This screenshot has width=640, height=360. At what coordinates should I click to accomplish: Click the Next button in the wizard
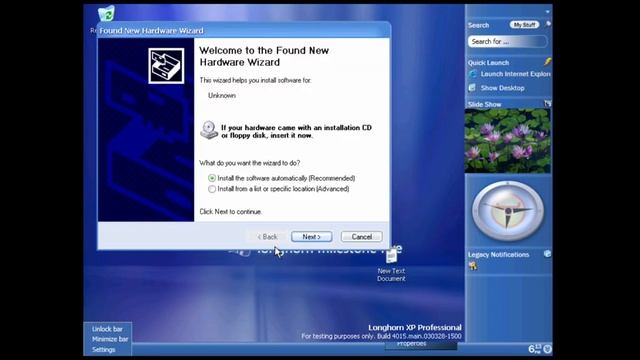point(311,237)
